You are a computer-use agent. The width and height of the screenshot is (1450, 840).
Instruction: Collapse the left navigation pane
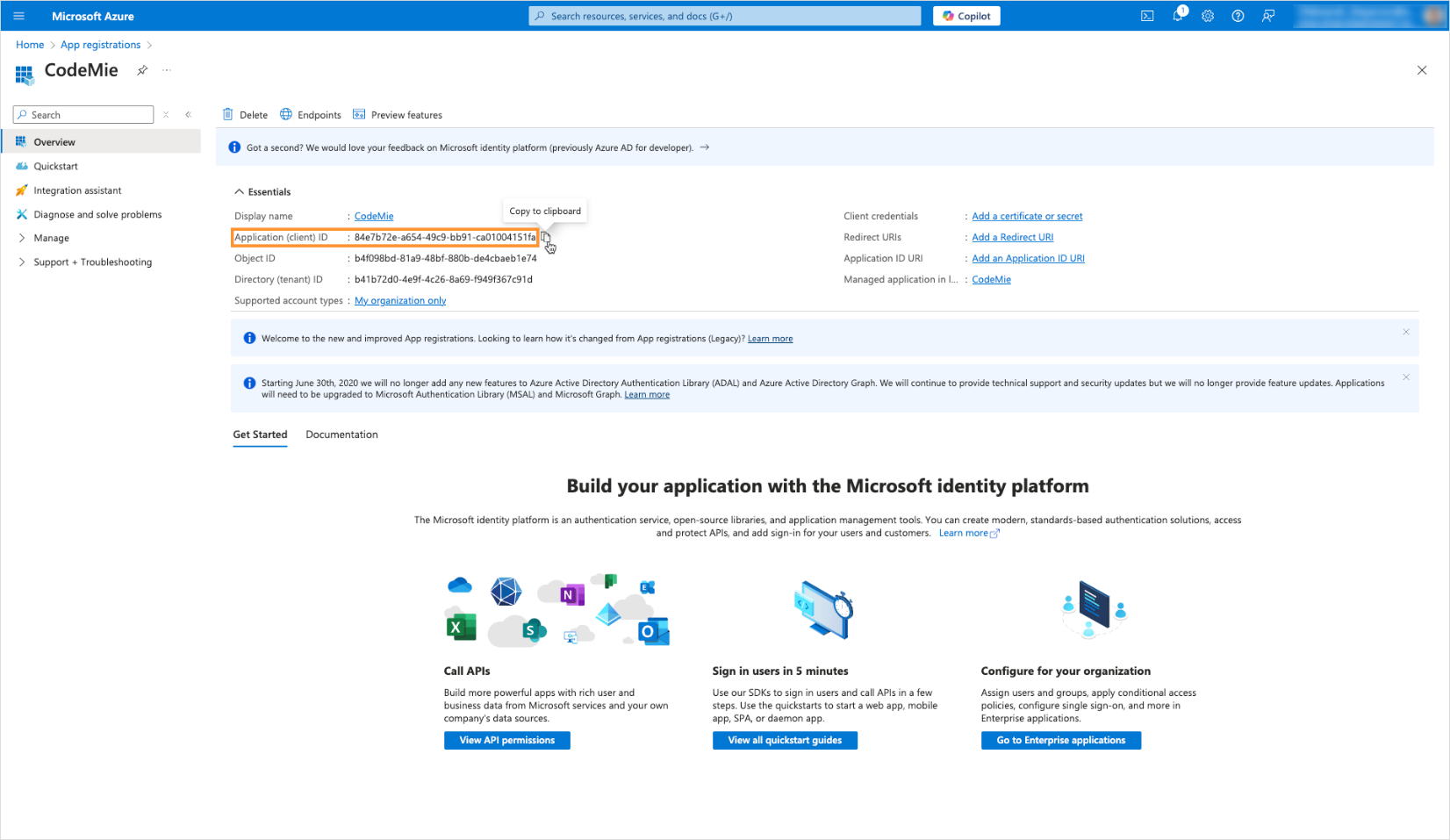pos(188,115)
